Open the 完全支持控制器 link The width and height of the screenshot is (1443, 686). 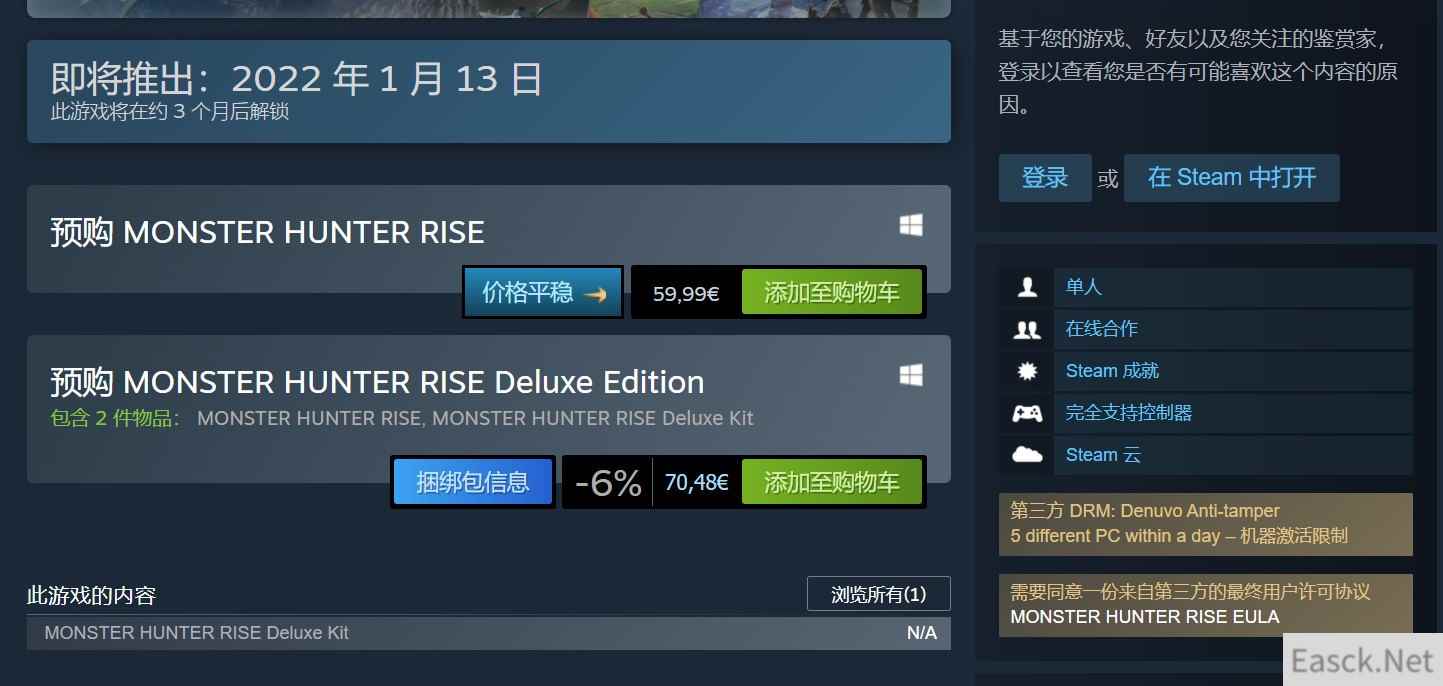click(x=1128, y=413)
